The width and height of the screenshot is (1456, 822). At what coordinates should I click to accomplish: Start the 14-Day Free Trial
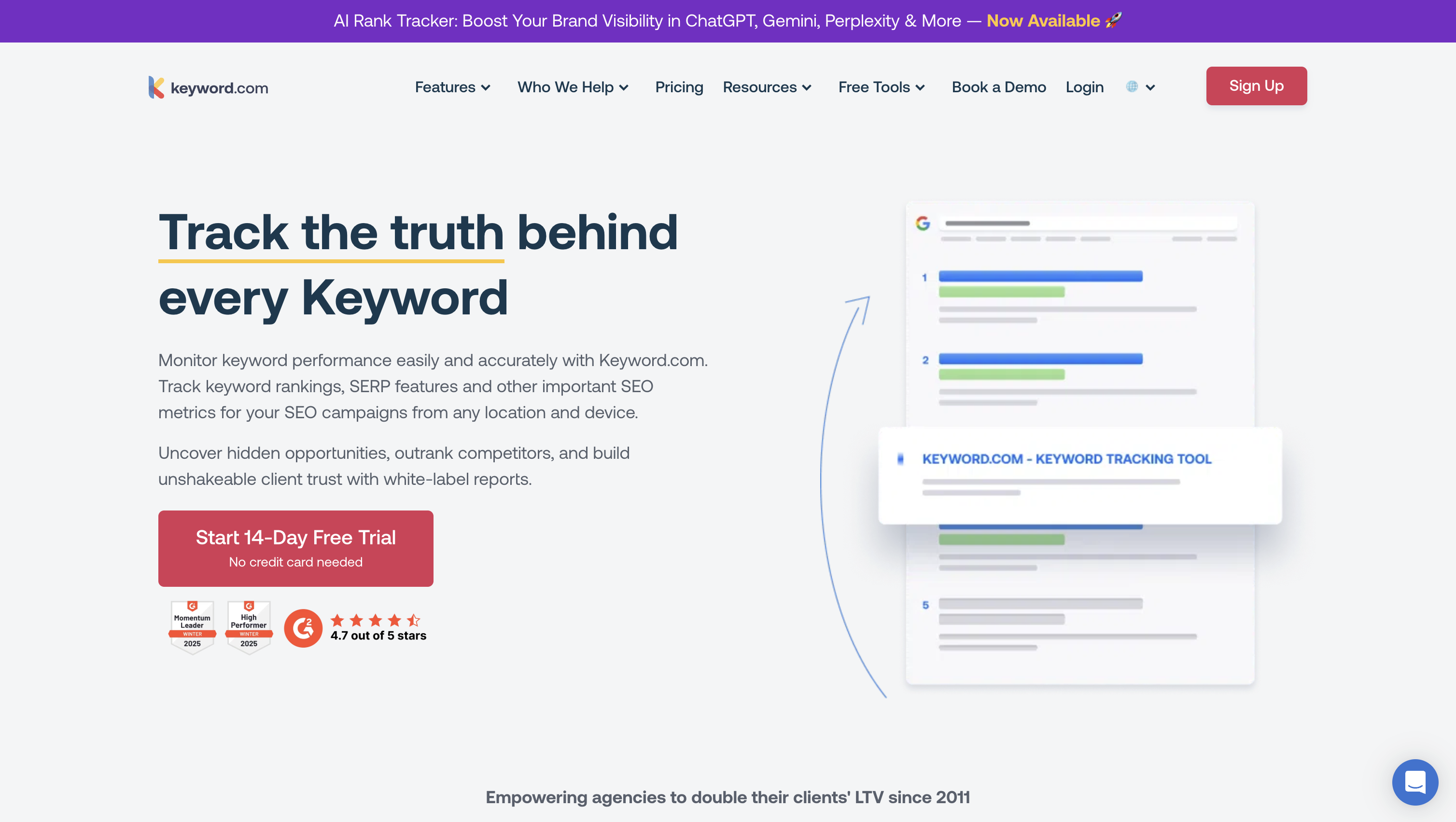[x=295, y=548]
